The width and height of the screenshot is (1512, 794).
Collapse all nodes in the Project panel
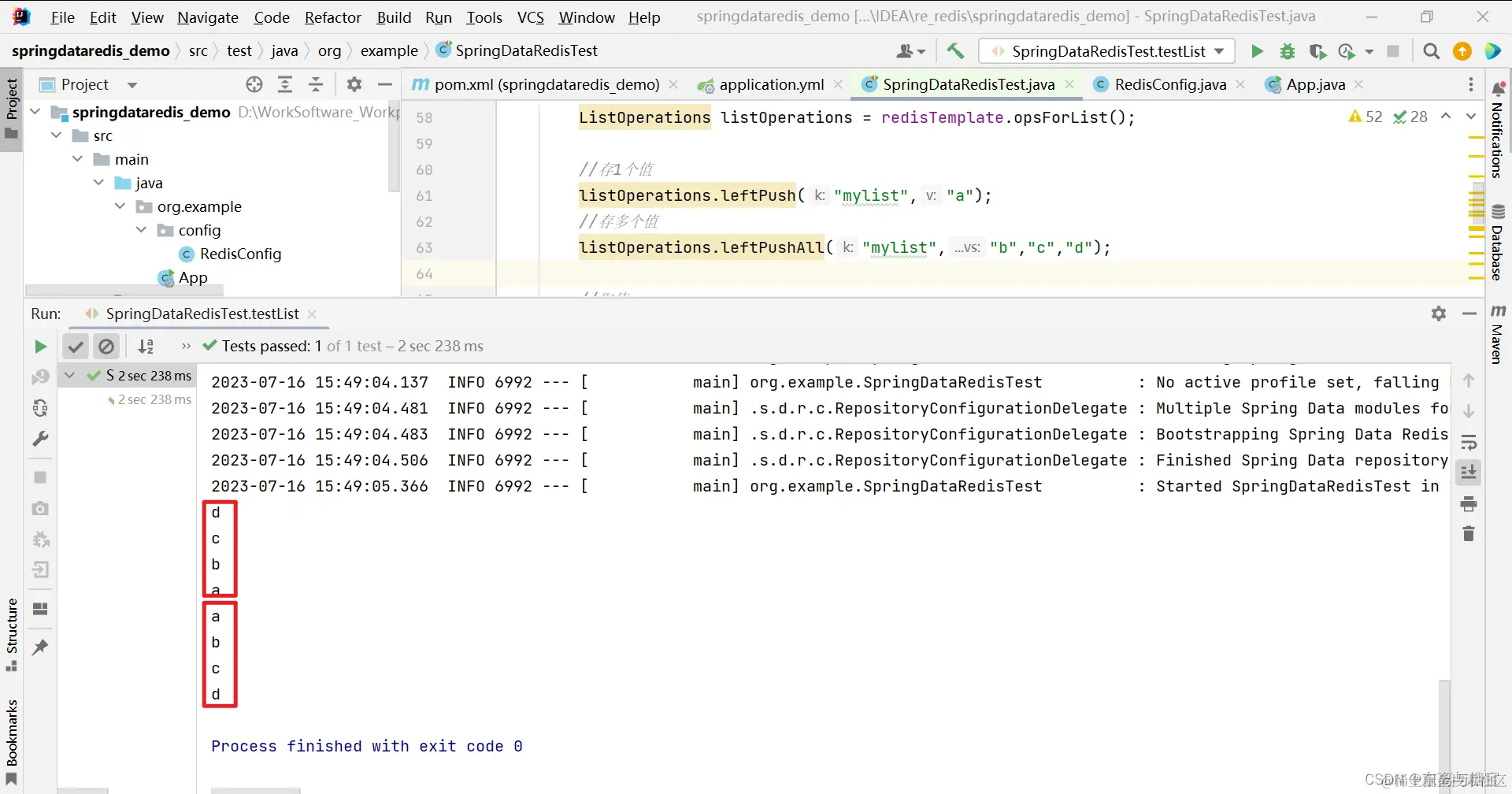click(316, 84)
